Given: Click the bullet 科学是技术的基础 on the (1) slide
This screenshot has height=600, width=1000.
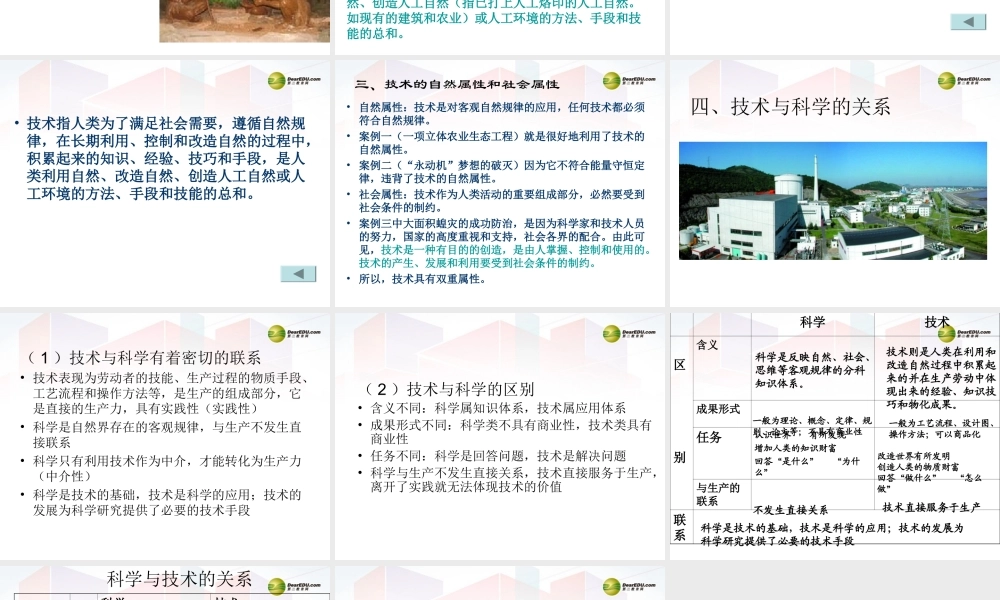Looking at the screenshot, I should click(x=167, y=502).
